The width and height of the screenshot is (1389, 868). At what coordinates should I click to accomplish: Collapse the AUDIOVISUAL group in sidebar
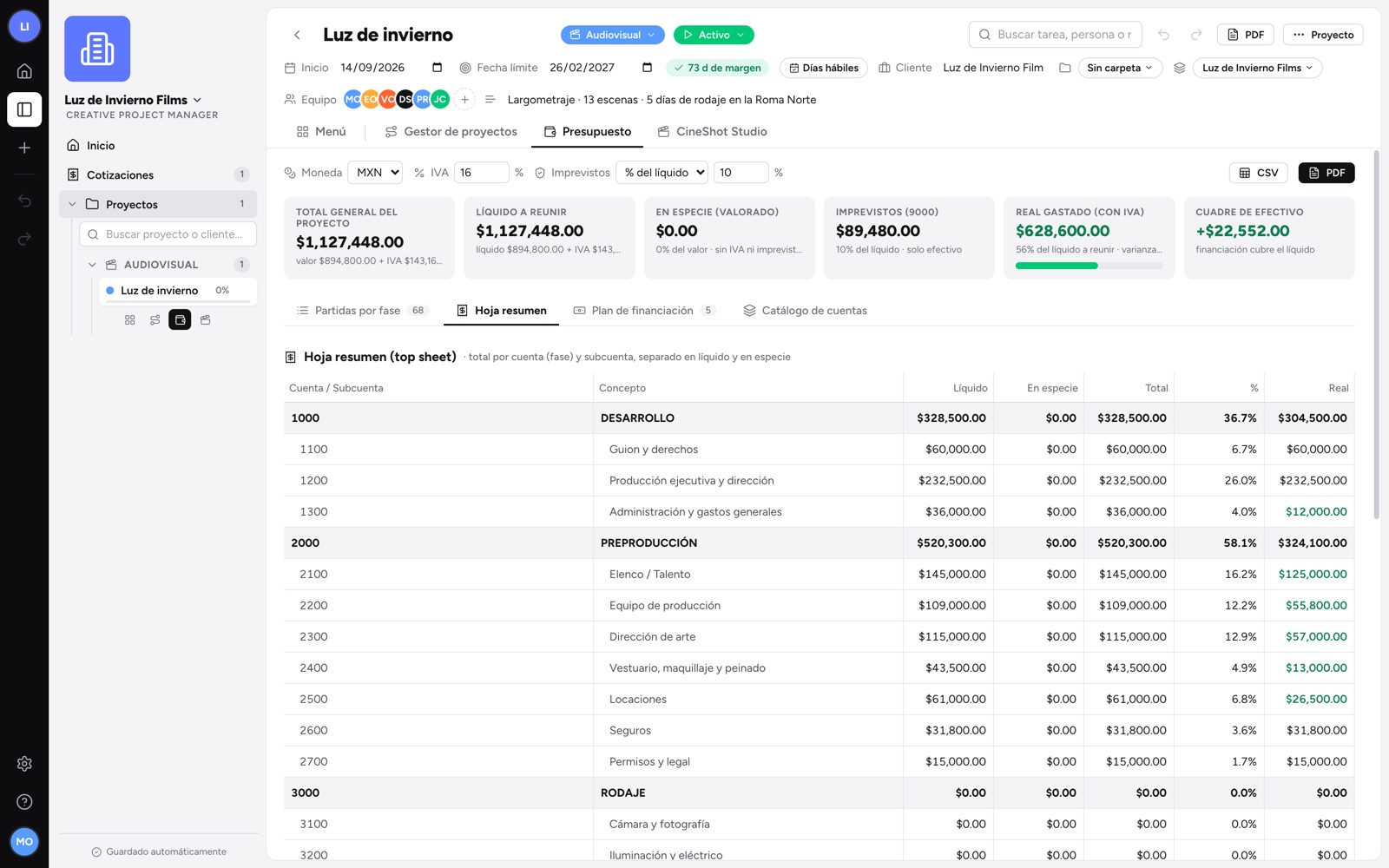pos(92,265)
